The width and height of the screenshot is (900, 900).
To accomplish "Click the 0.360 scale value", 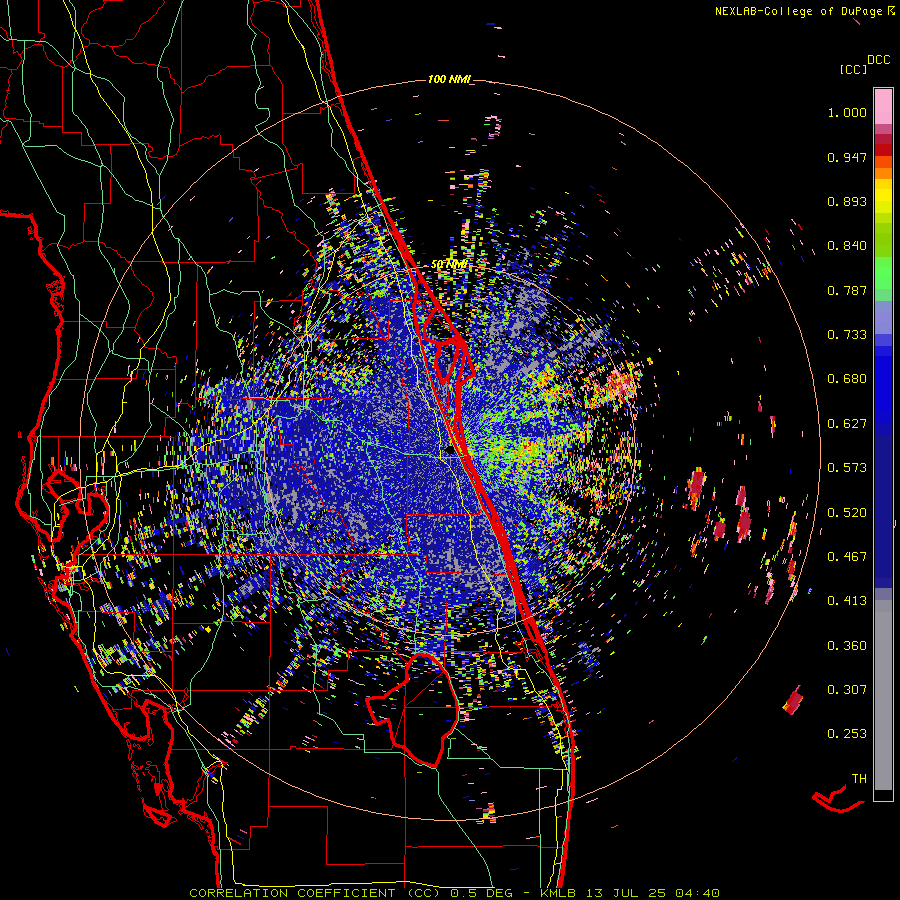I will point(847,646).
